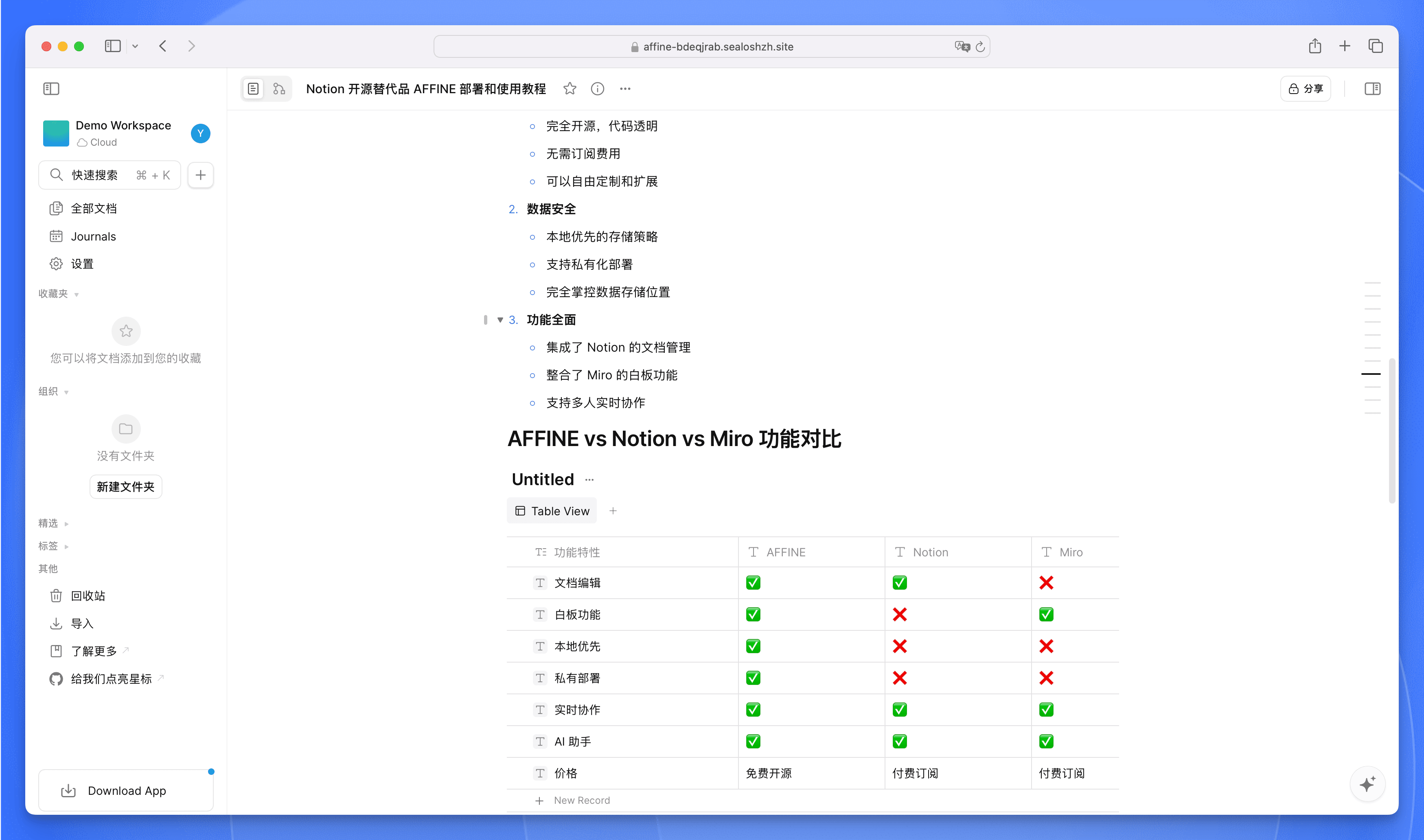
Task: Click AFFINE checkmark in 私有部署 row
Action: pyautogui.click(x=753, y=678)
